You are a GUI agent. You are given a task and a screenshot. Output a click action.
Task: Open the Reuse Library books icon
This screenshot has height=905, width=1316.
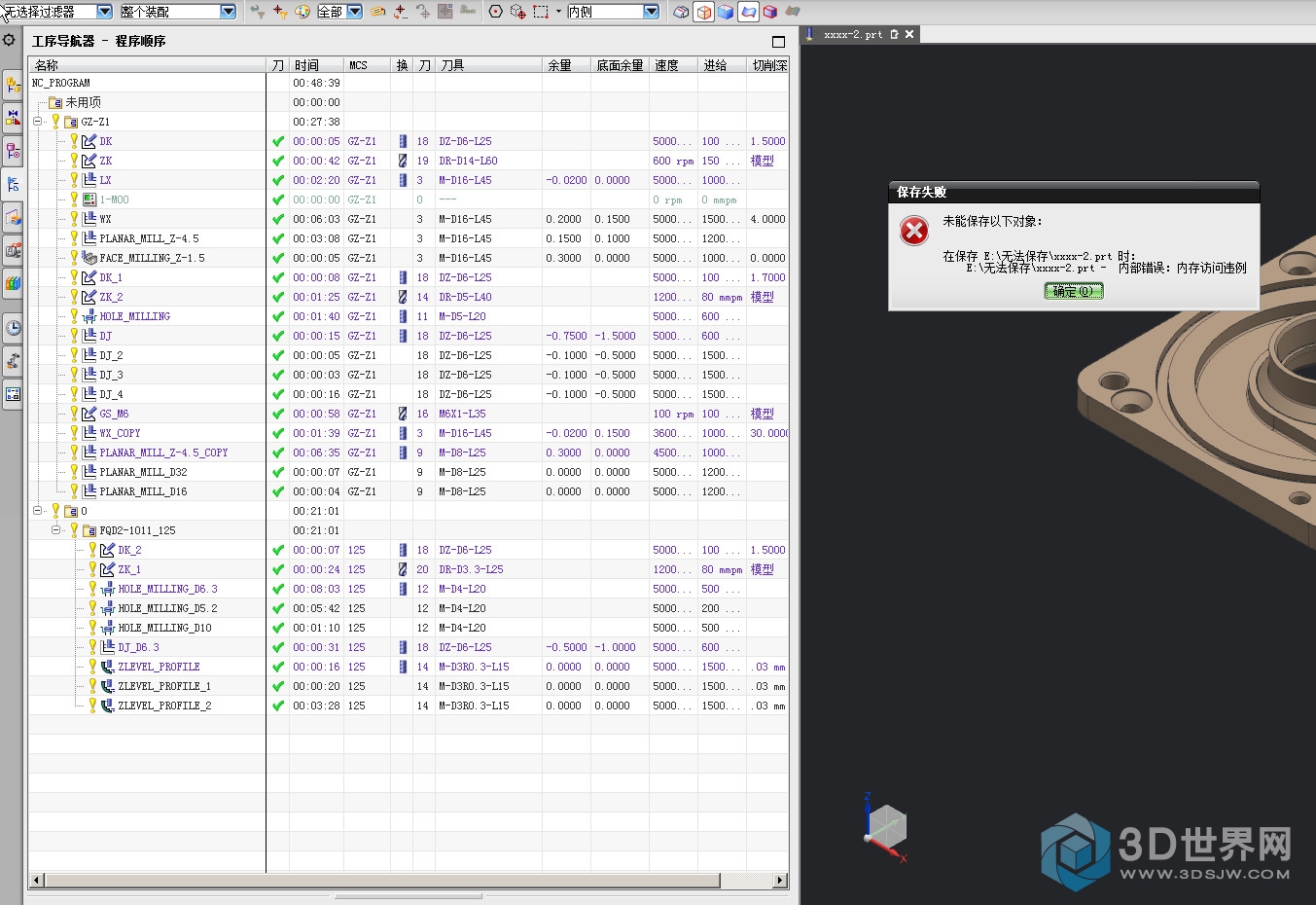click(13, 283)
